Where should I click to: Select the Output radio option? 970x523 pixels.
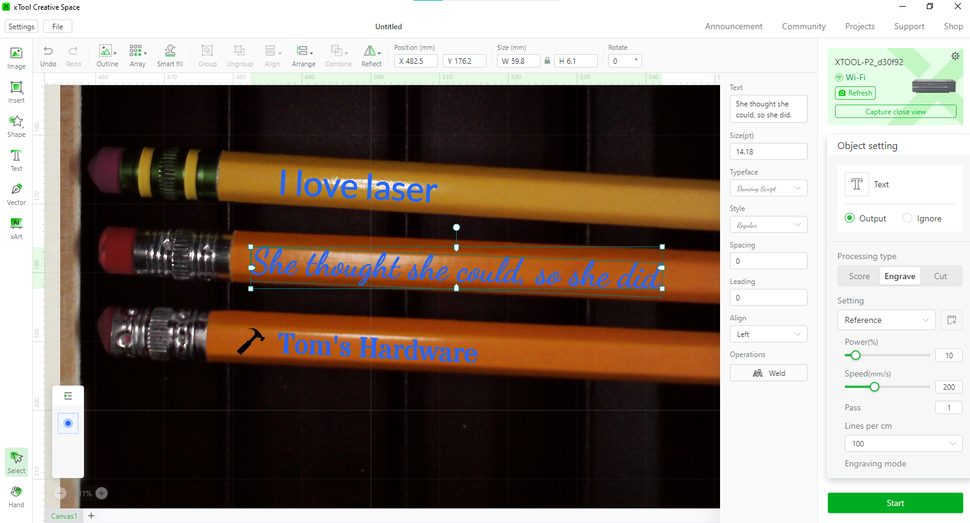[x=849, y=218]
